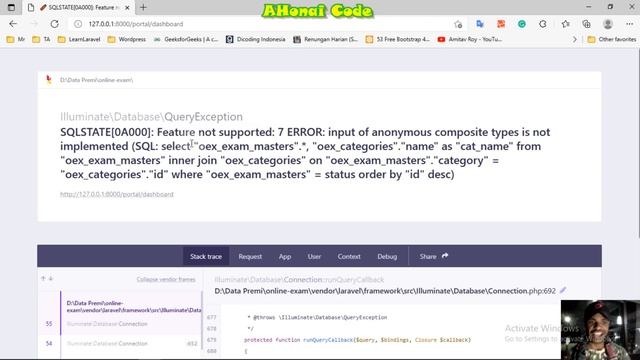Viewport: 640px width, 360px height.
Task: Open the orange extension icon in the toolbar
Action: (x=501, y=24)
